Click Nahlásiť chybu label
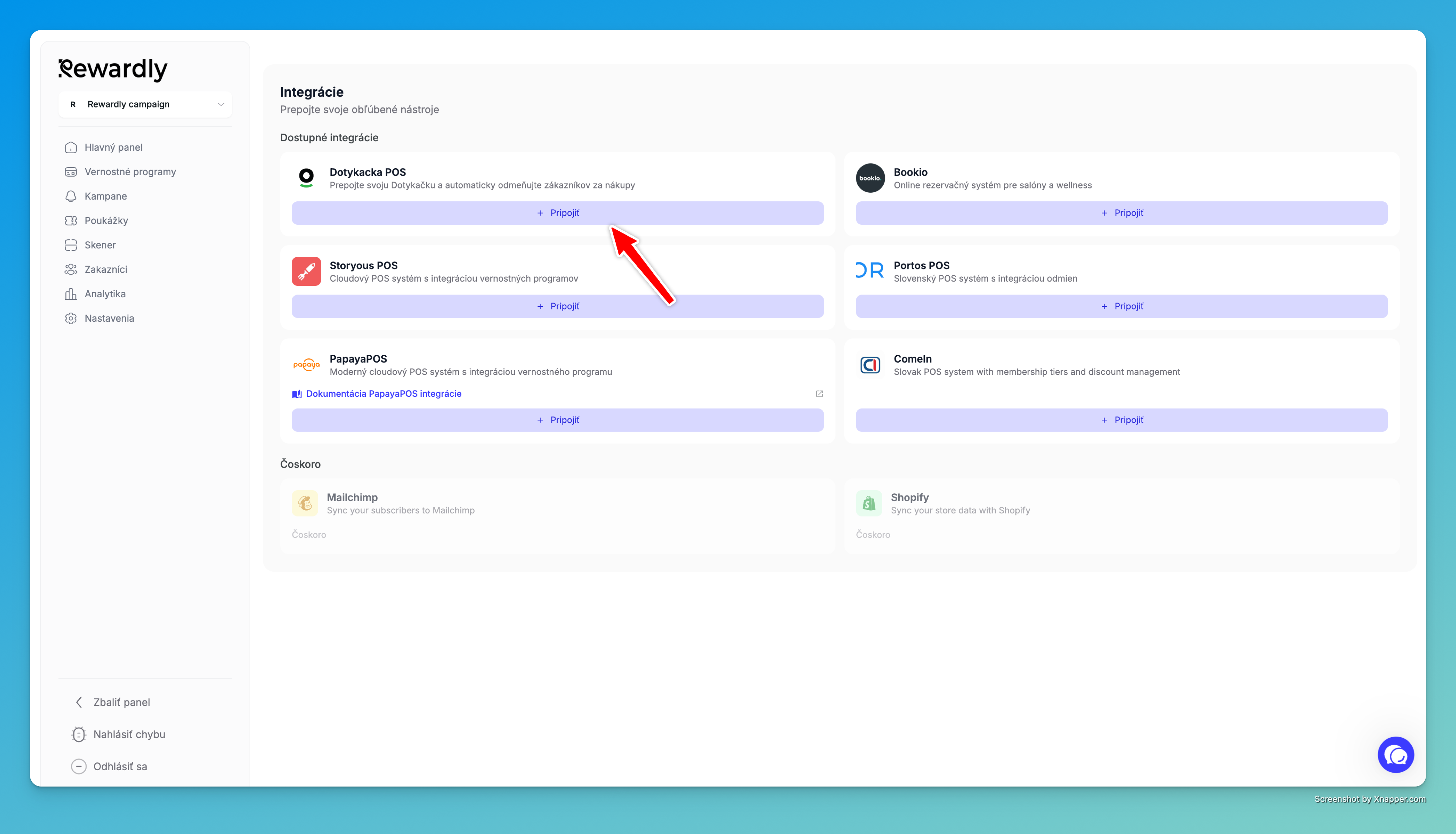 129,734
